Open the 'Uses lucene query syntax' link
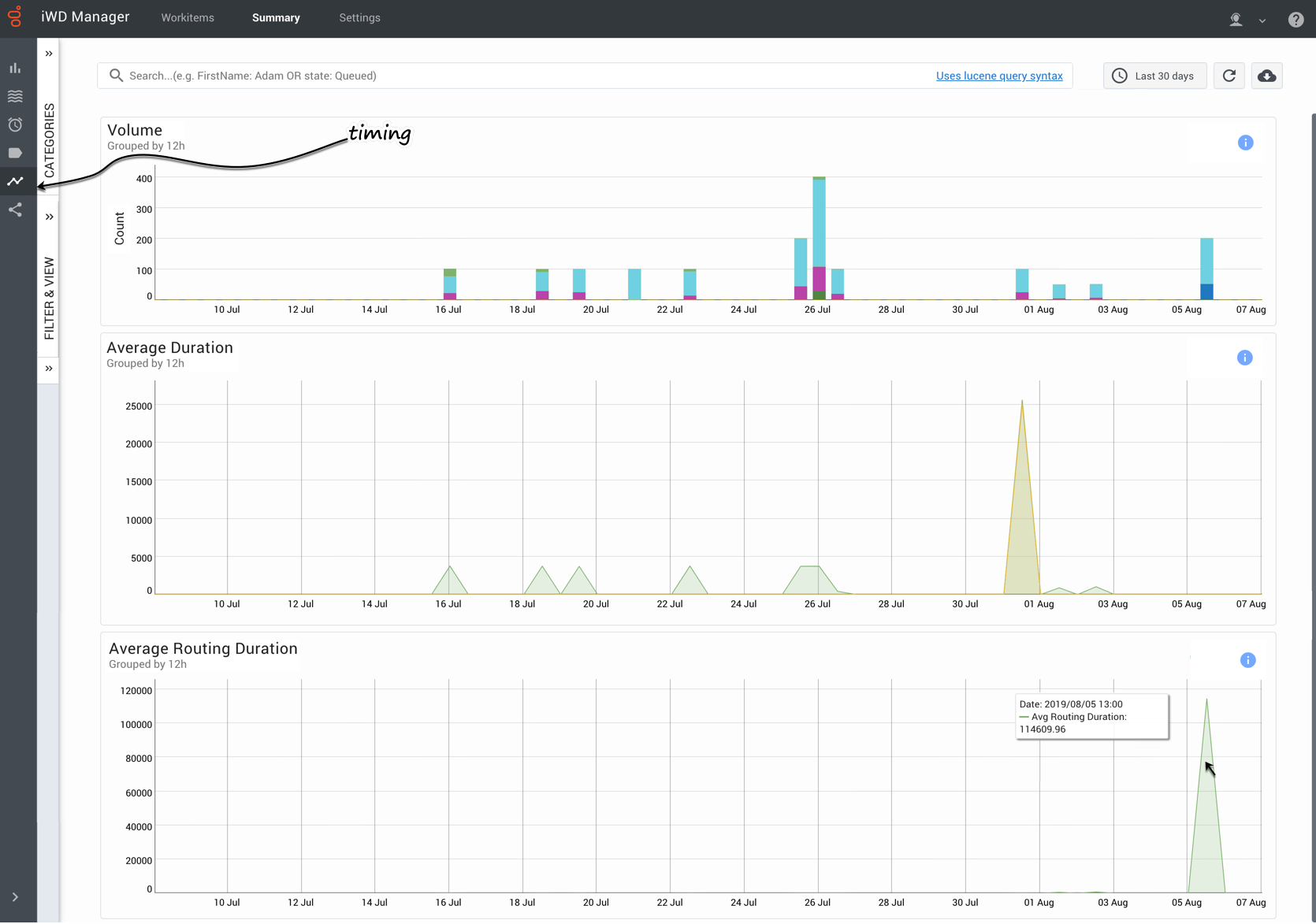 pos(998,76)
